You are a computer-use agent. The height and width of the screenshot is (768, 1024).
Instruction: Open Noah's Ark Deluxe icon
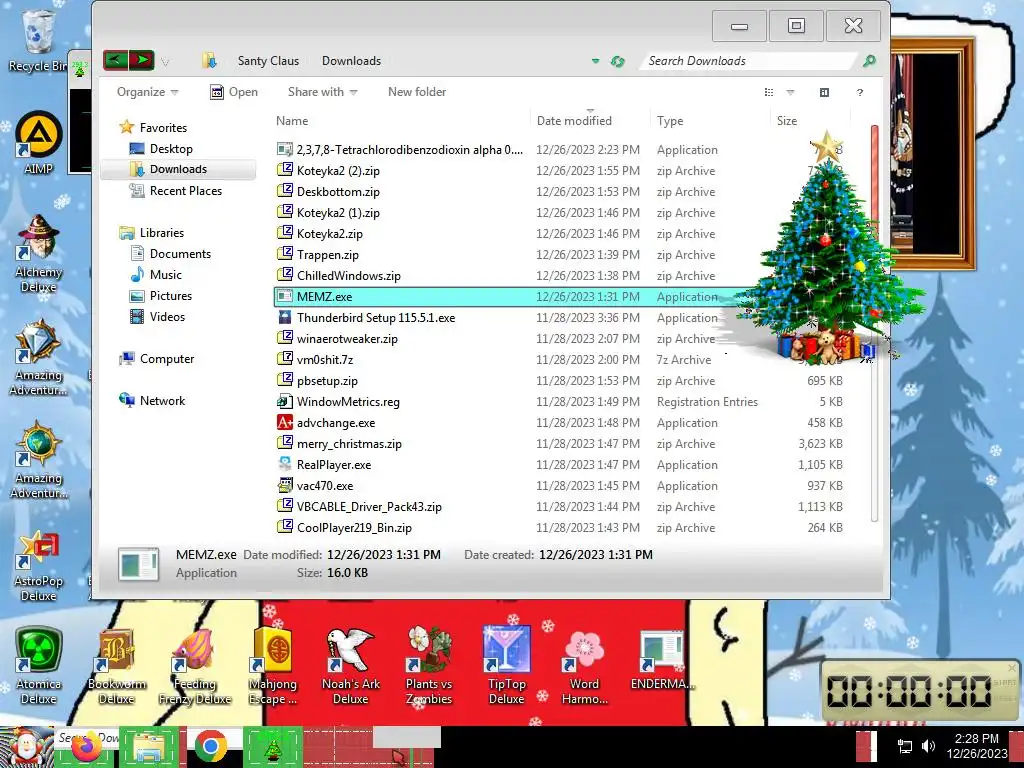pos(351,666)
